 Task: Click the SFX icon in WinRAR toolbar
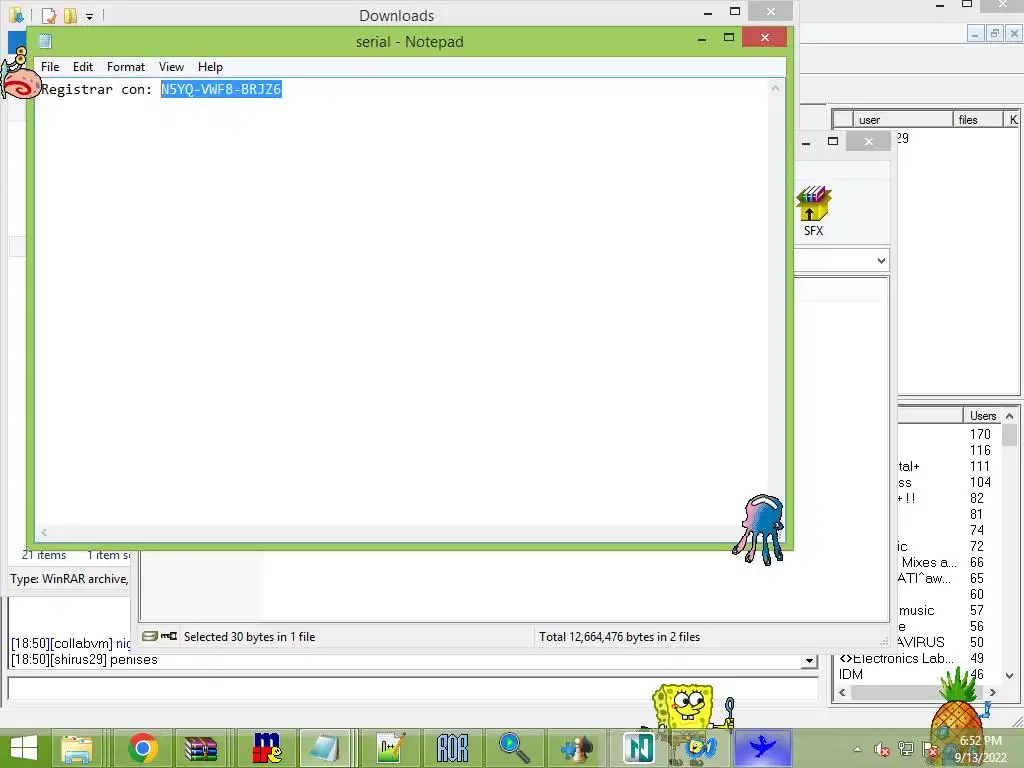[x=813, y=211]
